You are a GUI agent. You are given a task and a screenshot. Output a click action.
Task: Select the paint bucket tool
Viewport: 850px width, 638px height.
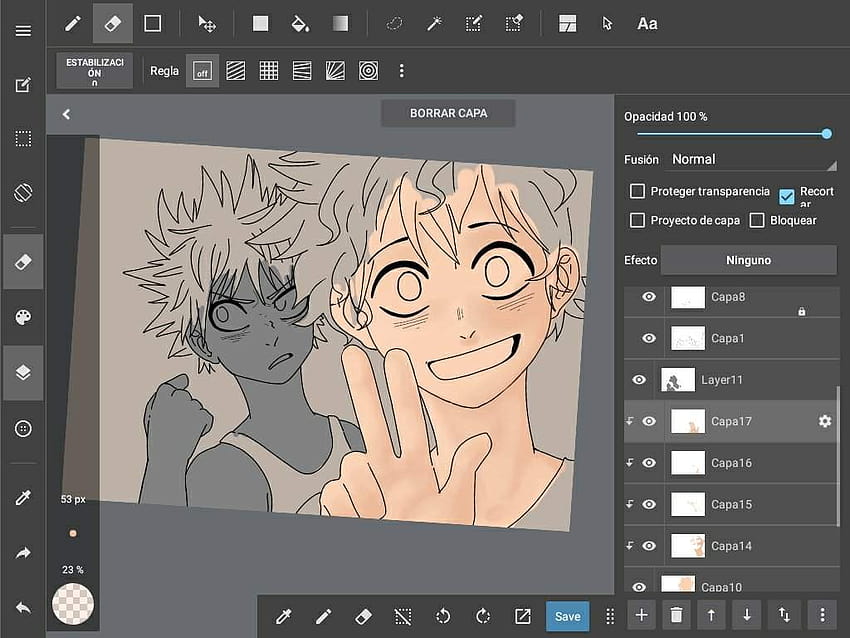[300, 24]
